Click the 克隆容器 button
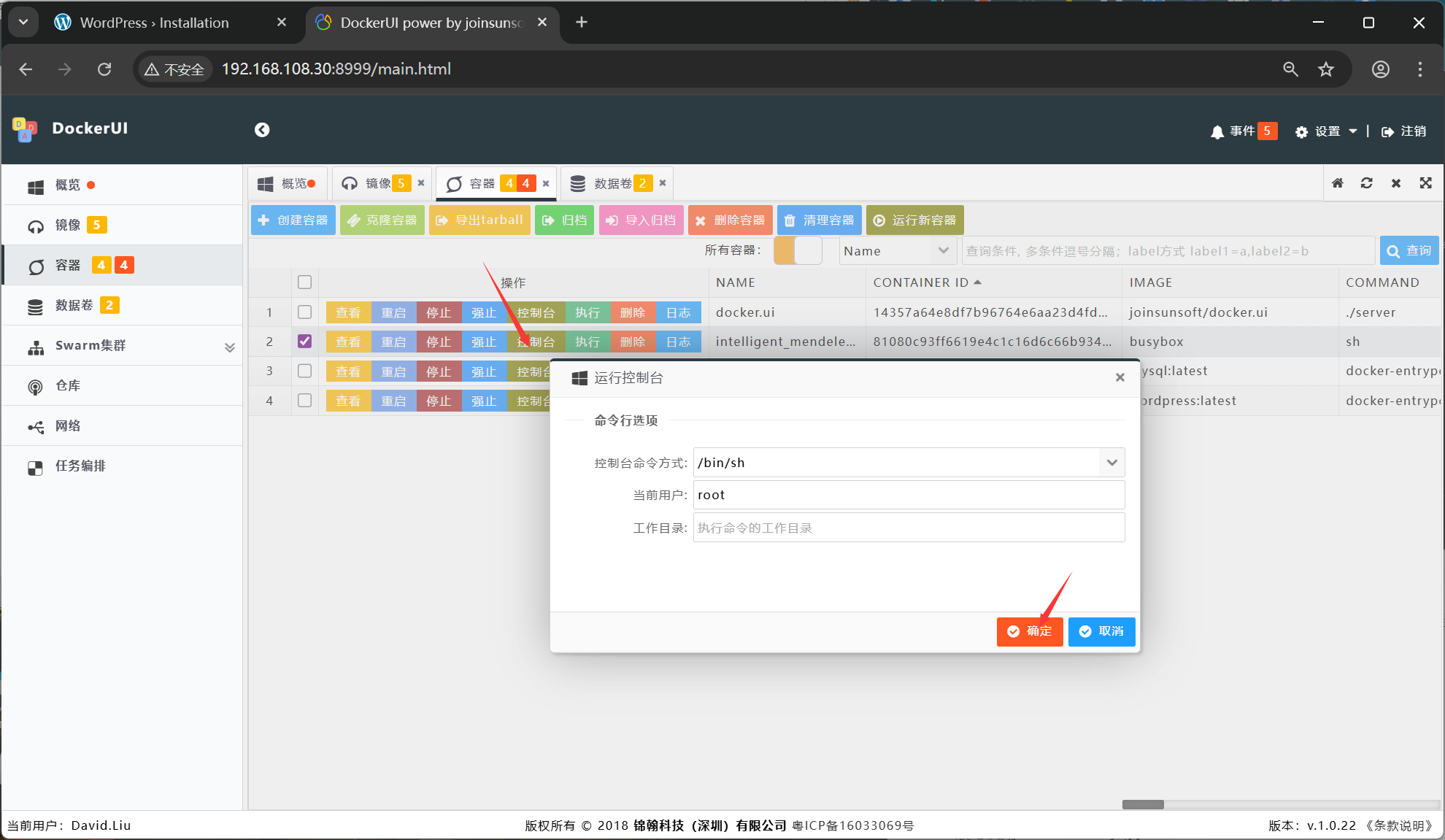 382,220
